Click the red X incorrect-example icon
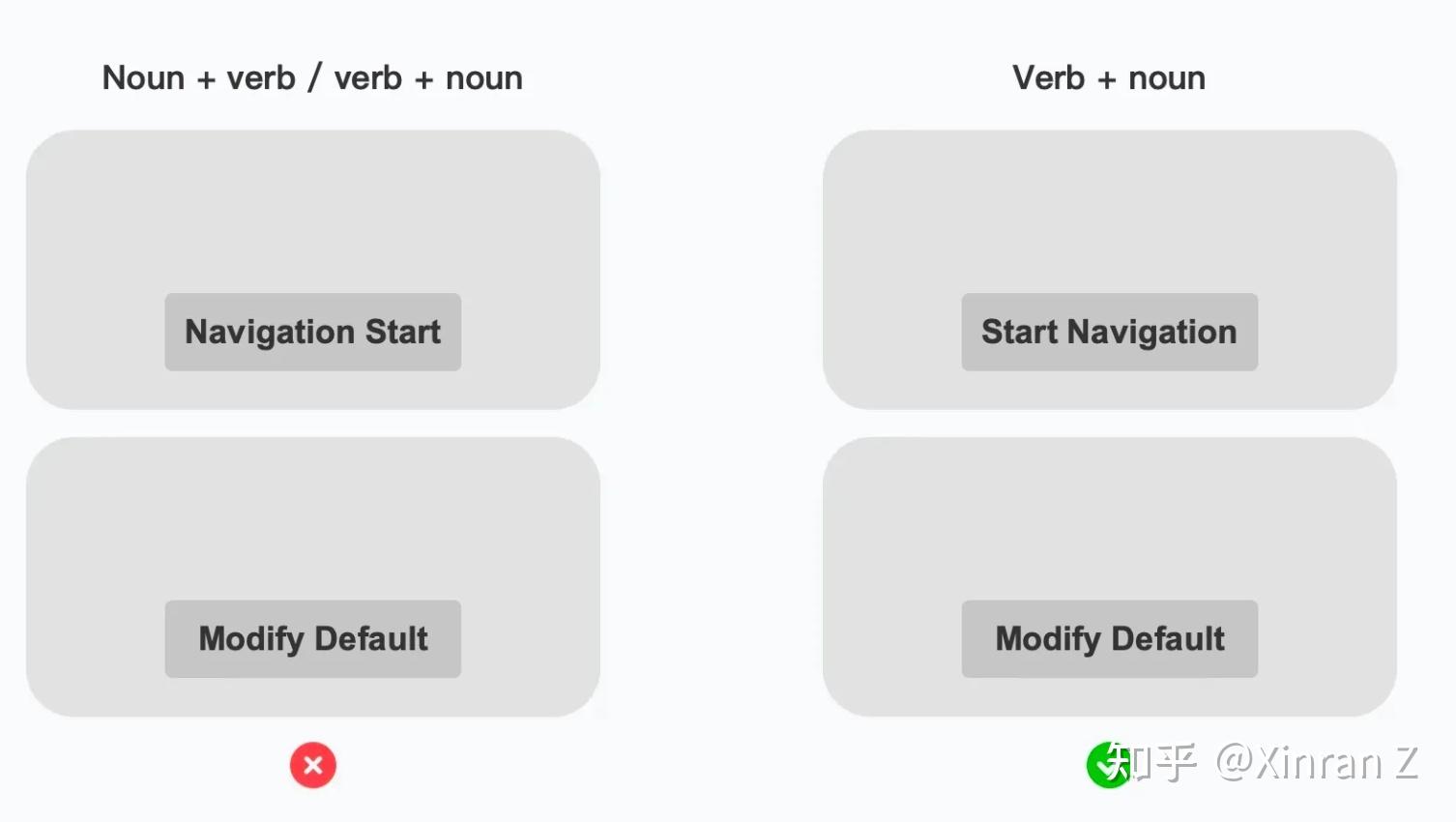1456x822 pixels. pos(313,765)
